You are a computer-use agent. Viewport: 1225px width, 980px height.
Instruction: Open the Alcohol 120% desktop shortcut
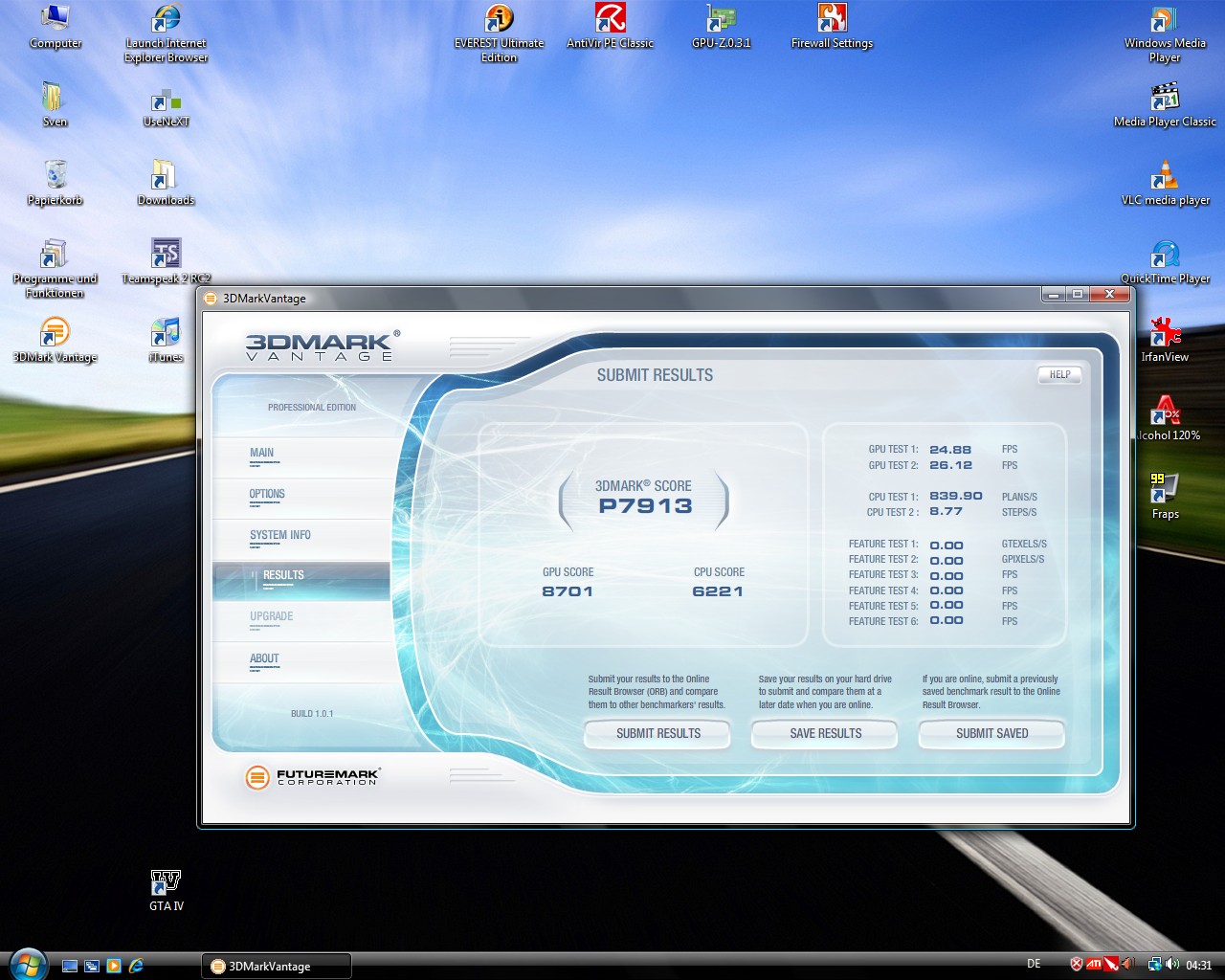coord(1168,419)
